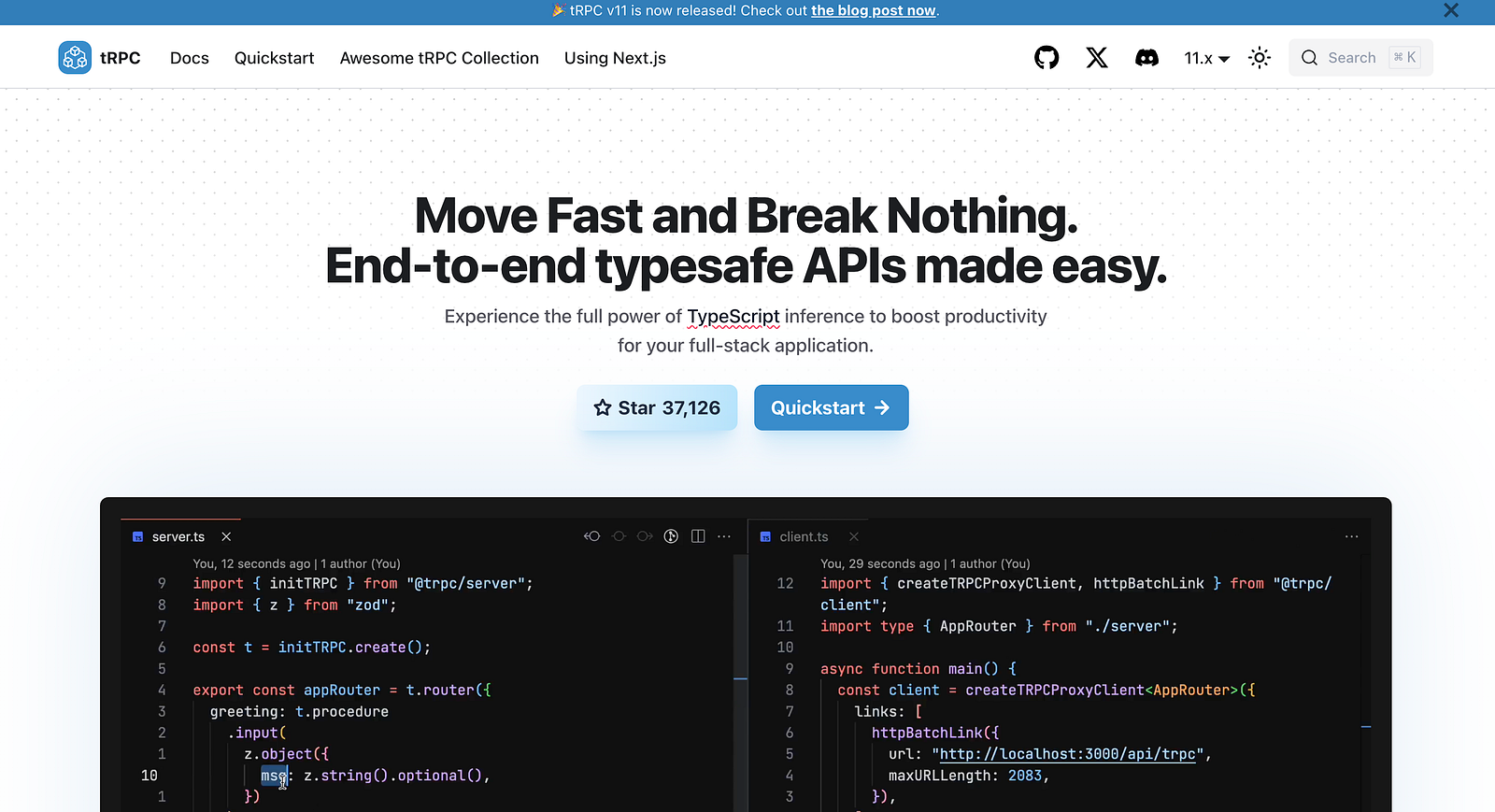Screen dimensions: 1495x812
Task: Toggle light/dark mode sun icon
Action: 1260,58
